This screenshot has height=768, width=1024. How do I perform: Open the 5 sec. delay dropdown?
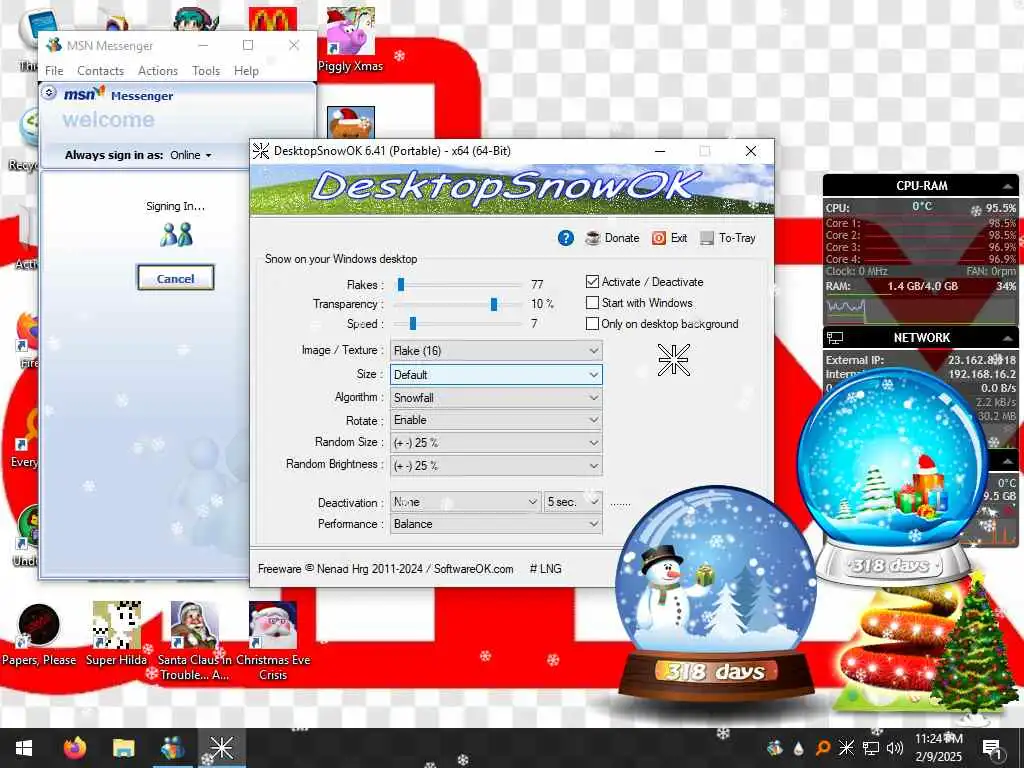coord(573,502)
